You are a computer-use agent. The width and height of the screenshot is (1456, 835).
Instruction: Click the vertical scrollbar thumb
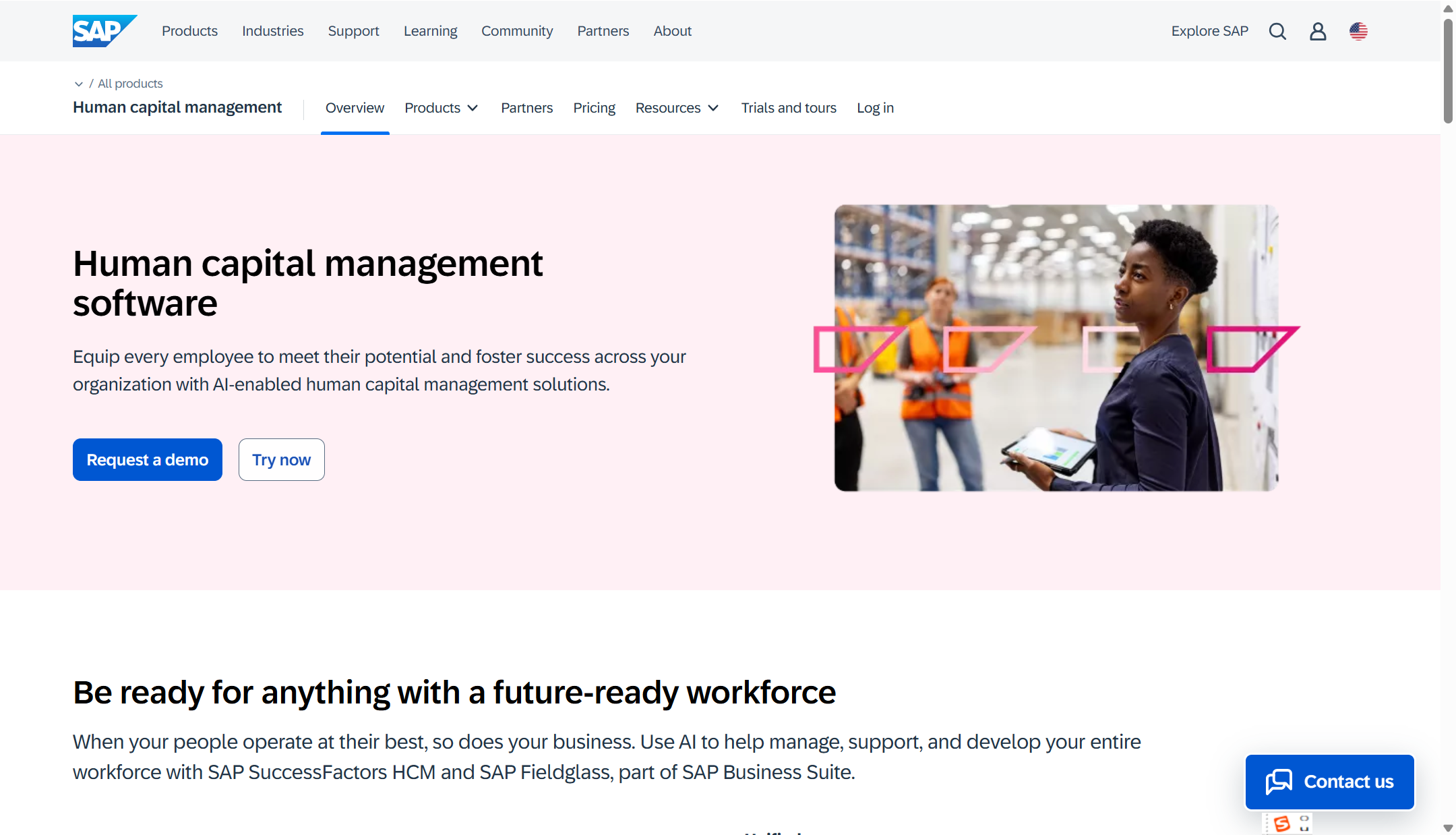(1448, 71)
